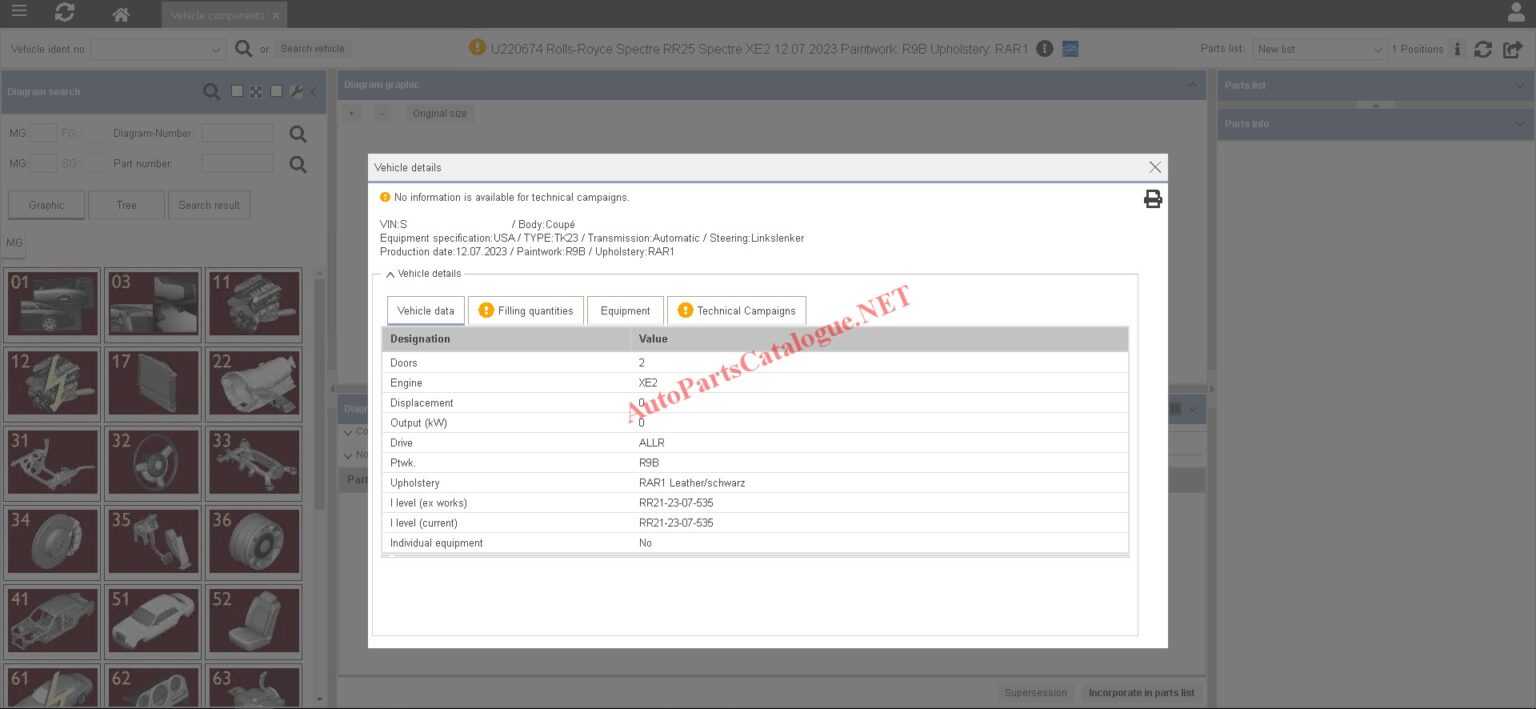The height and width of the screenshot is (709, 1536).
Task: Run the Part number search magnifier
Action: coord(297,163)
